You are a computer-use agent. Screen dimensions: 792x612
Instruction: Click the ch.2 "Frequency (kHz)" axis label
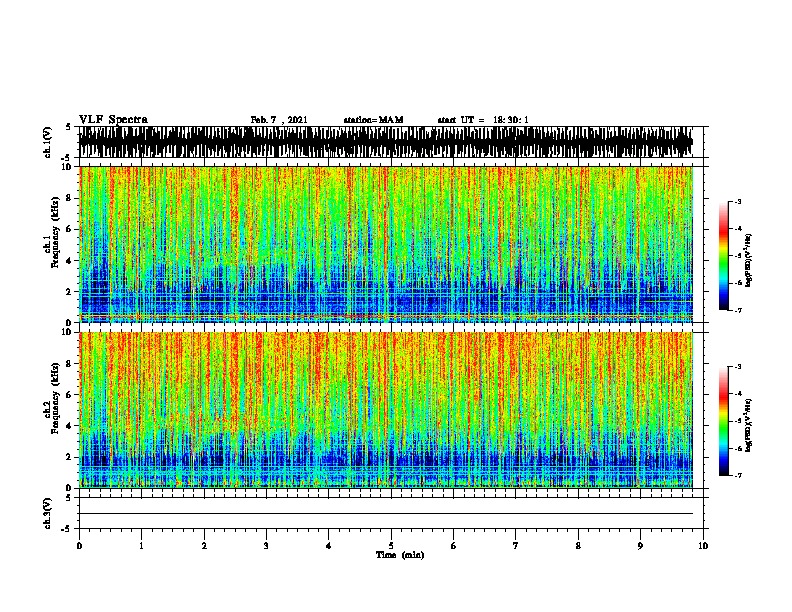55,398
